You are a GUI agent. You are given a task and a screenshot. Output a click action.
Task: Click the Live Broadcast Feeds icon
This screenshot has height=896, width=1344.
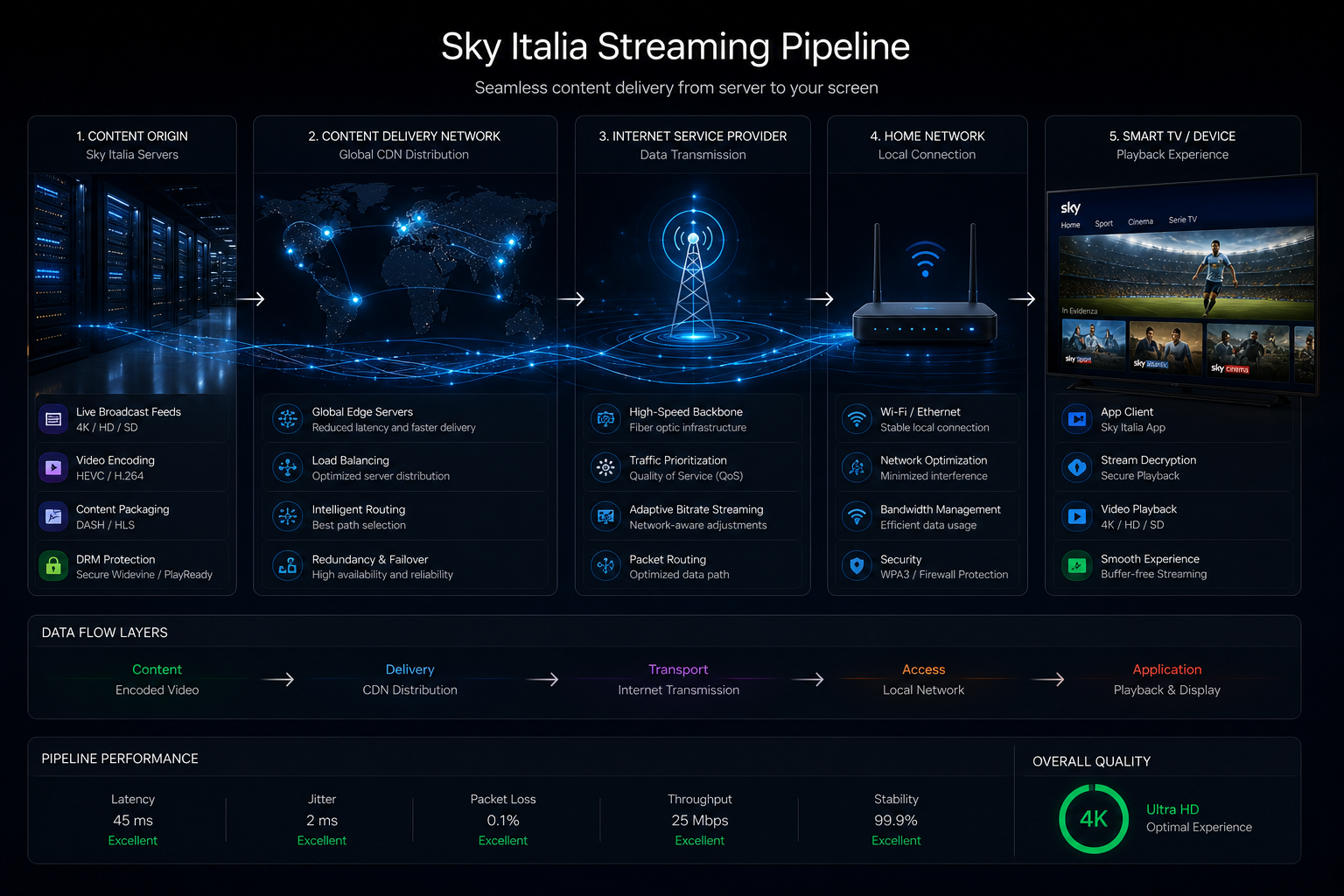tap(53, 419)
